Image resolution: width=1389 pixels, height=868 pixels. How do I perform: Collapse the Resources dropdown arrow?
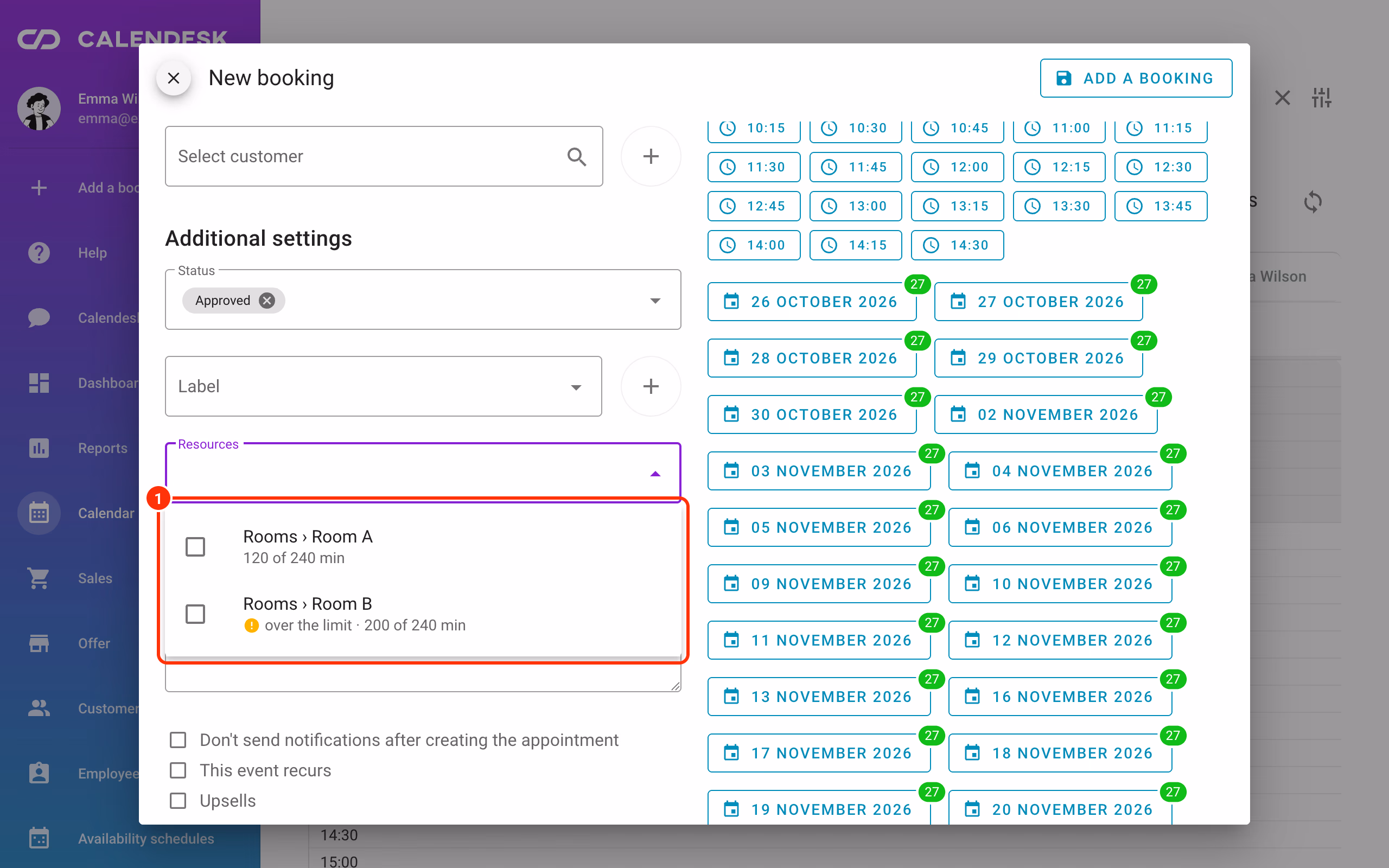pyautogui.click(x=655, y=474)
